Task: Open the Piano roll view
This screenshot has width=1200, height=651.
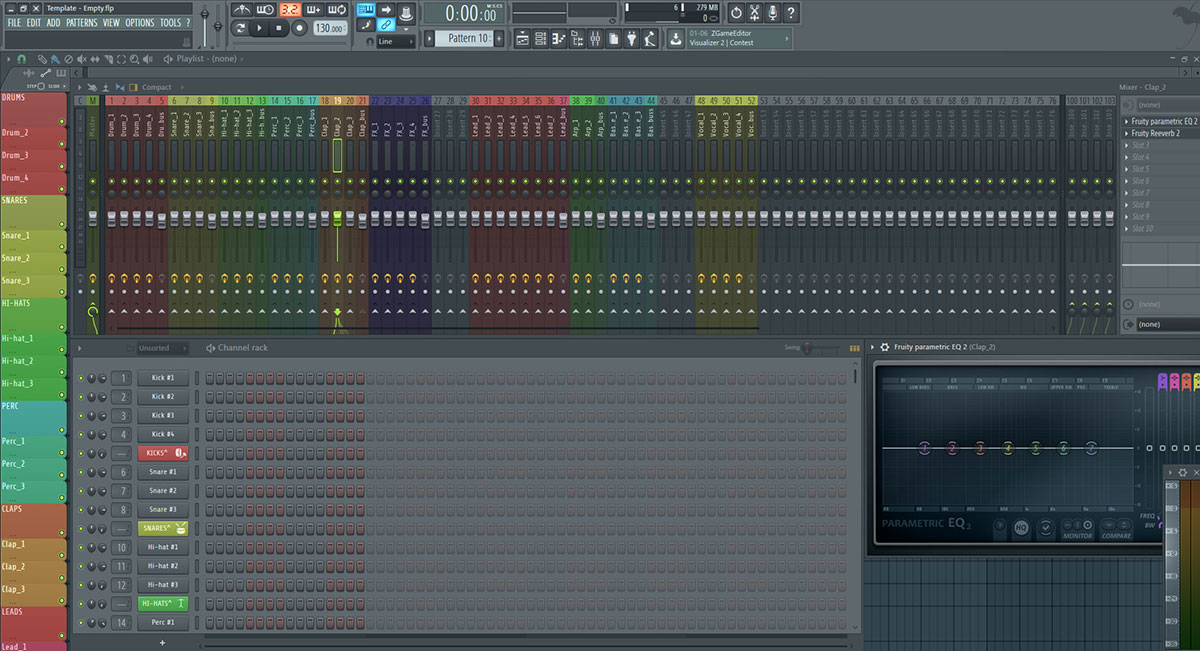Action: [x=558, y=39]
